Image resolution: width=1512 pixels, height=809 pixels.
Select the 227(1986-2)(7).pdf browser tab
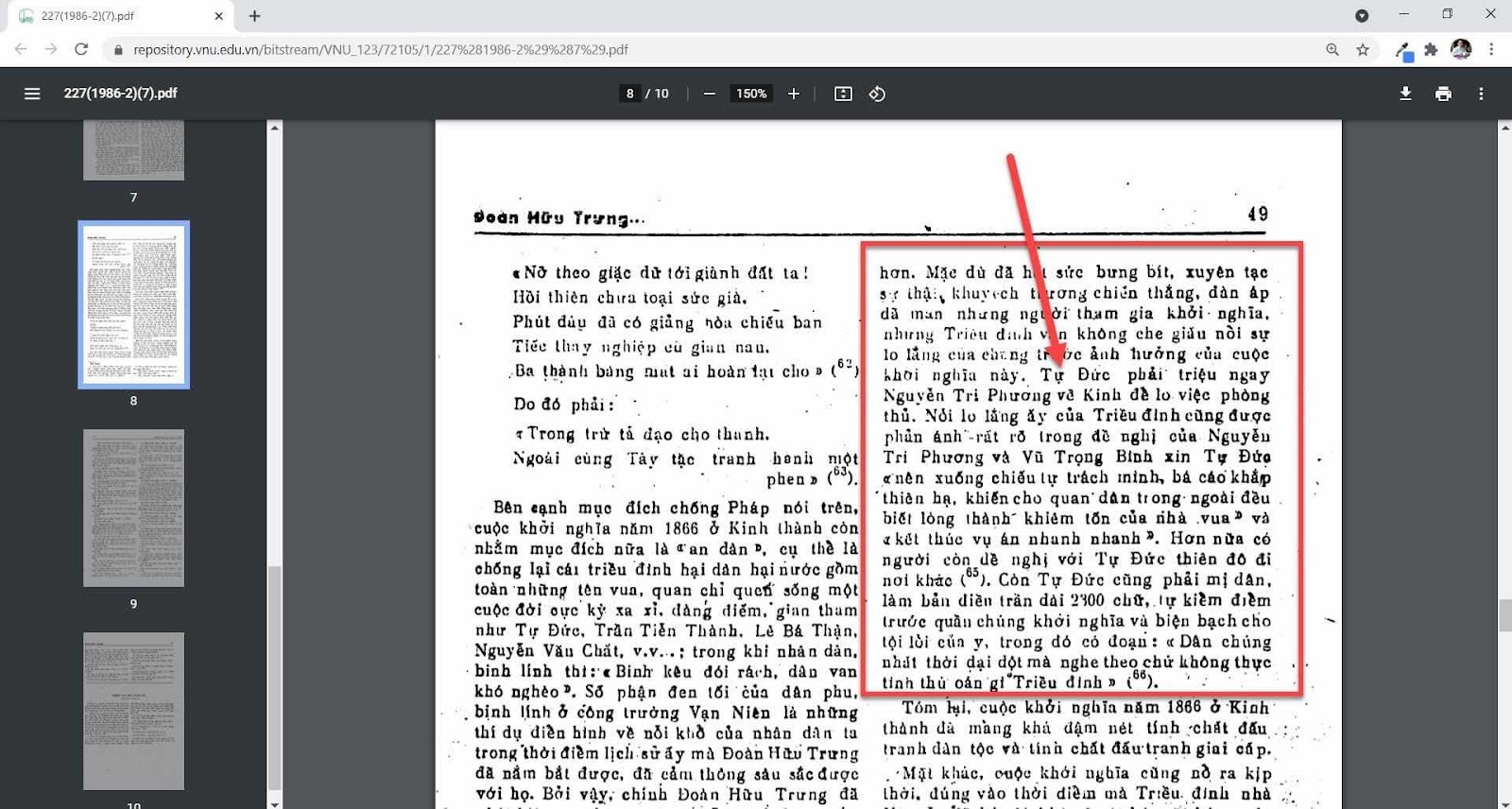click(x=121, y=16)
